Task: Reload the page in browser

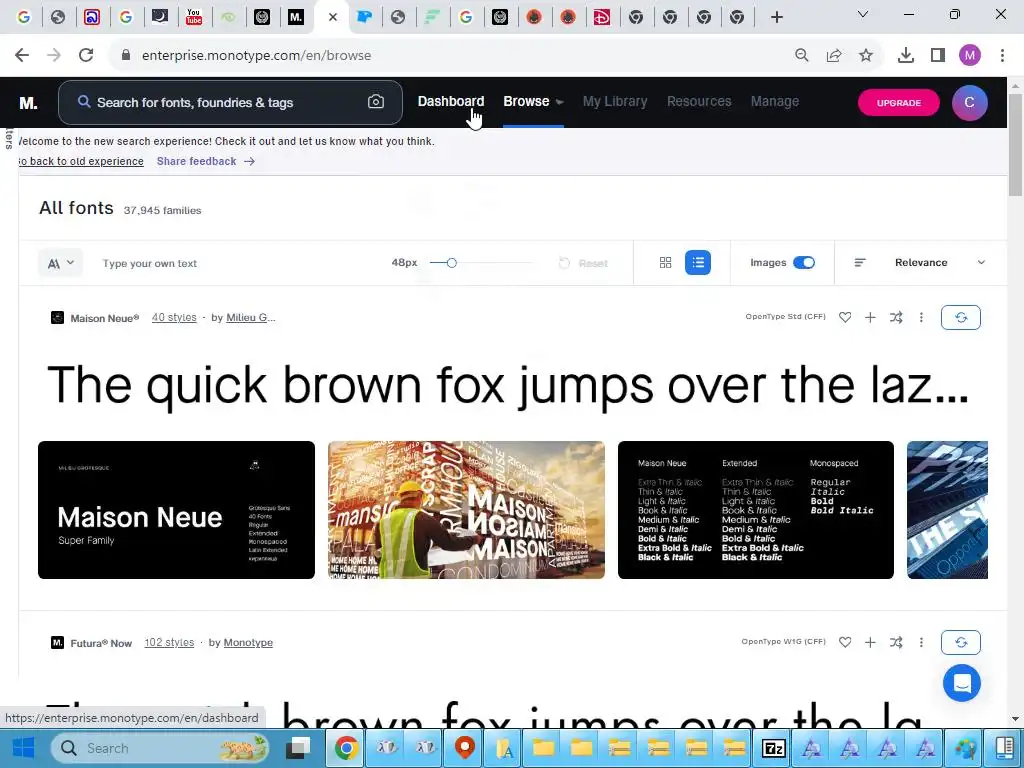Action: pos(86,56)
